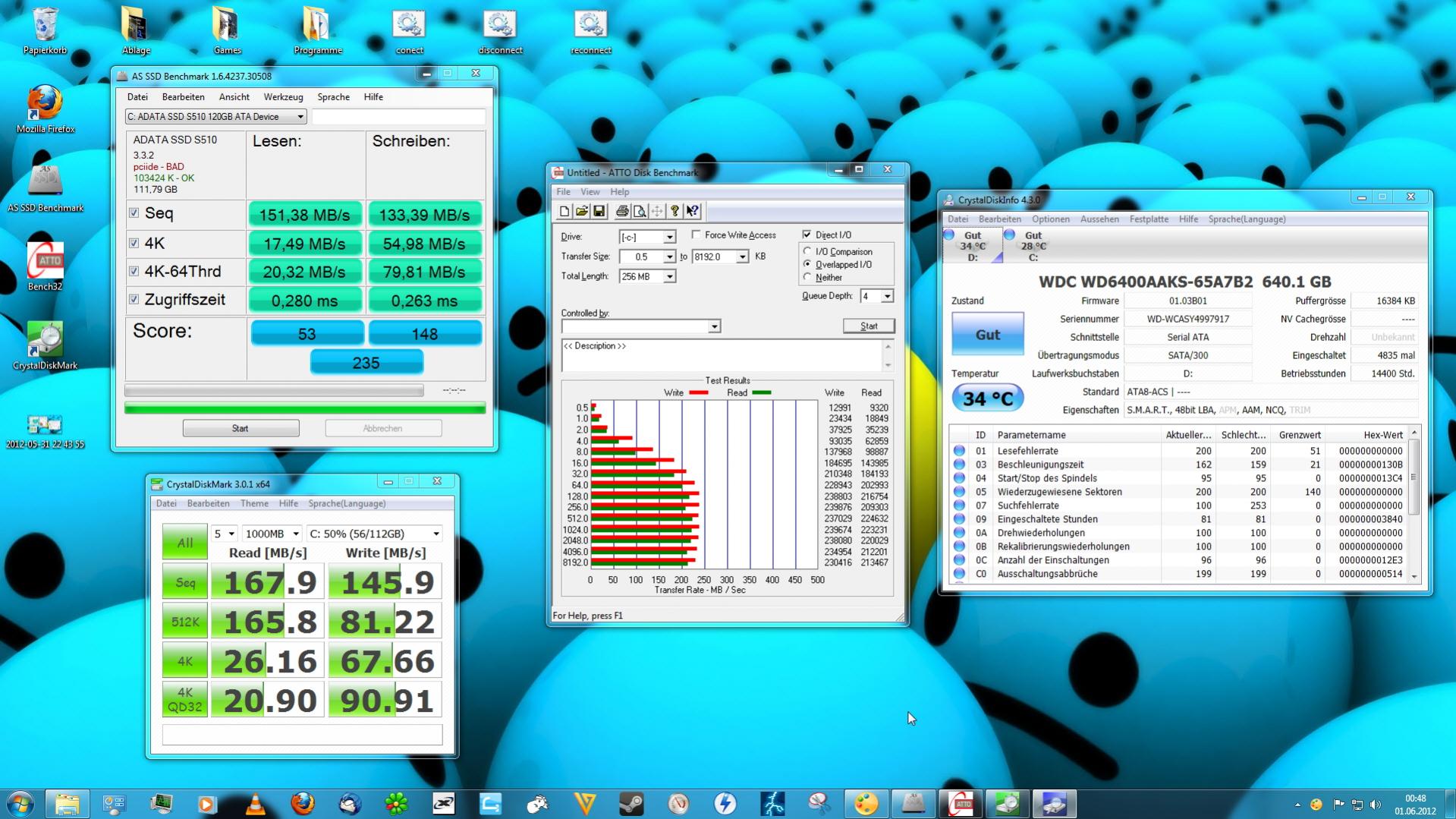Open the Papierkorb recycle bin desktop icon
The height and width of the screenshot is (819, 1456).
pos(46,31)
